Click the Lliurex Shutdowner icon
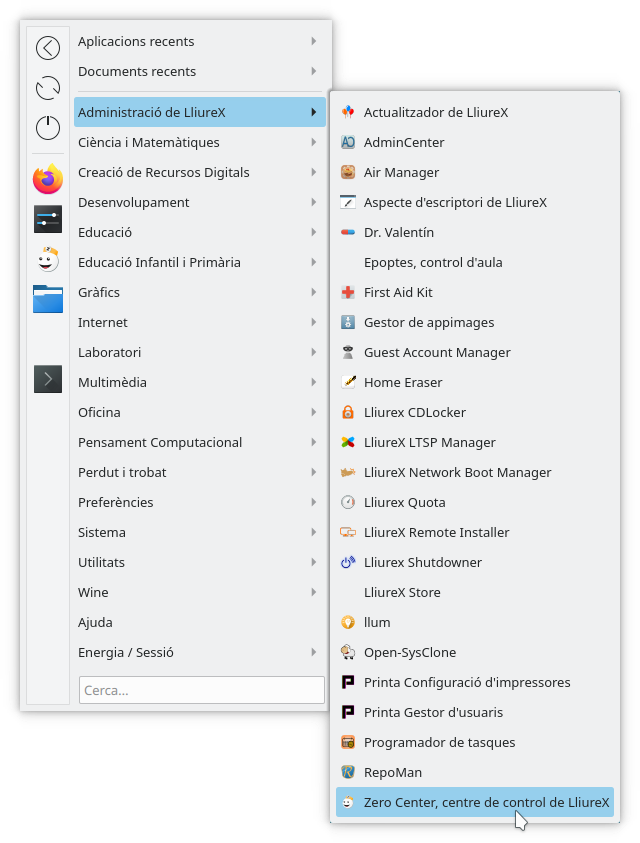 348,562
